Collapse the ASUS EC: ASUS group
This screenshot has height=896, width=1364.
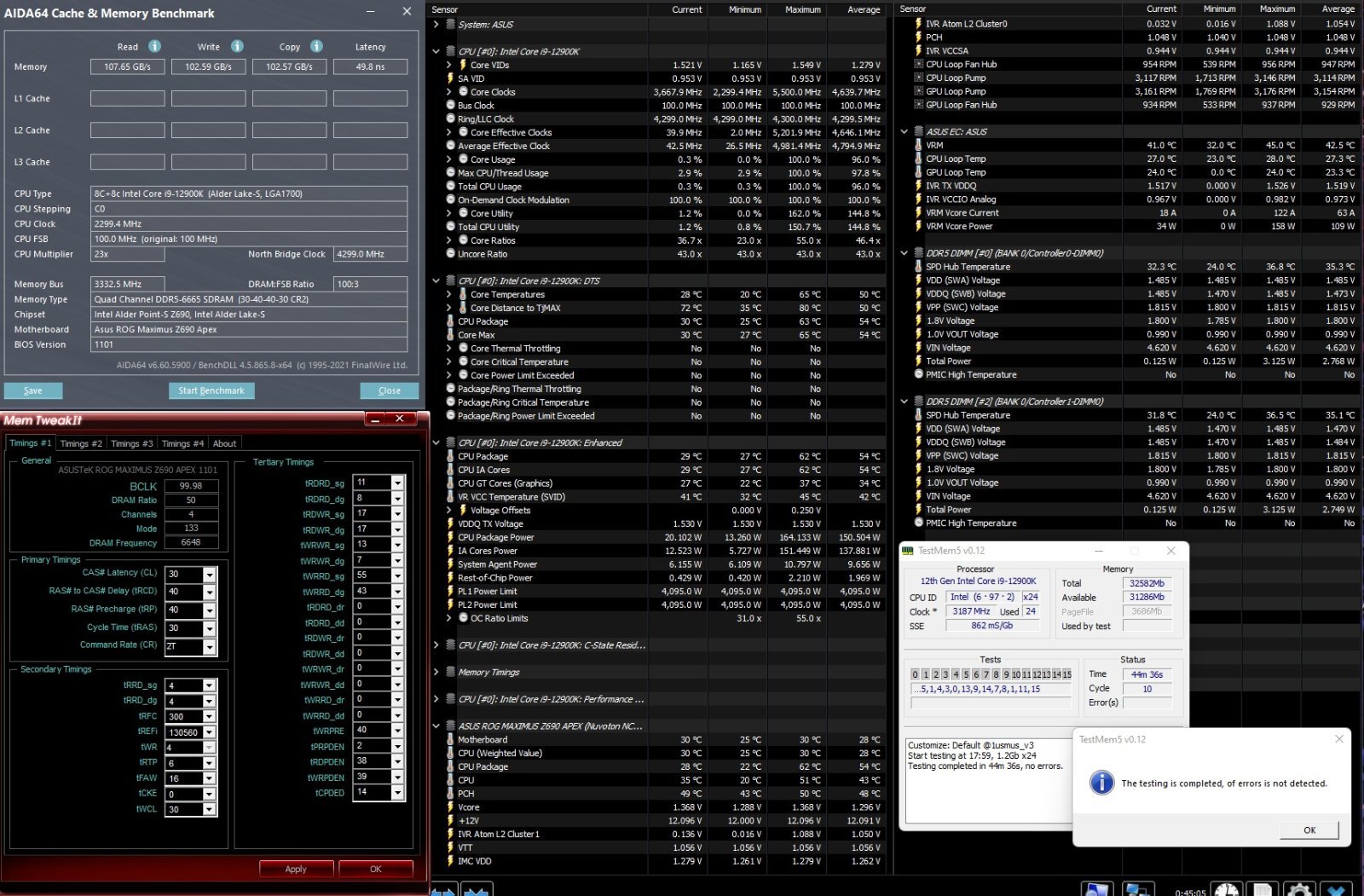(x=905, y=132)
